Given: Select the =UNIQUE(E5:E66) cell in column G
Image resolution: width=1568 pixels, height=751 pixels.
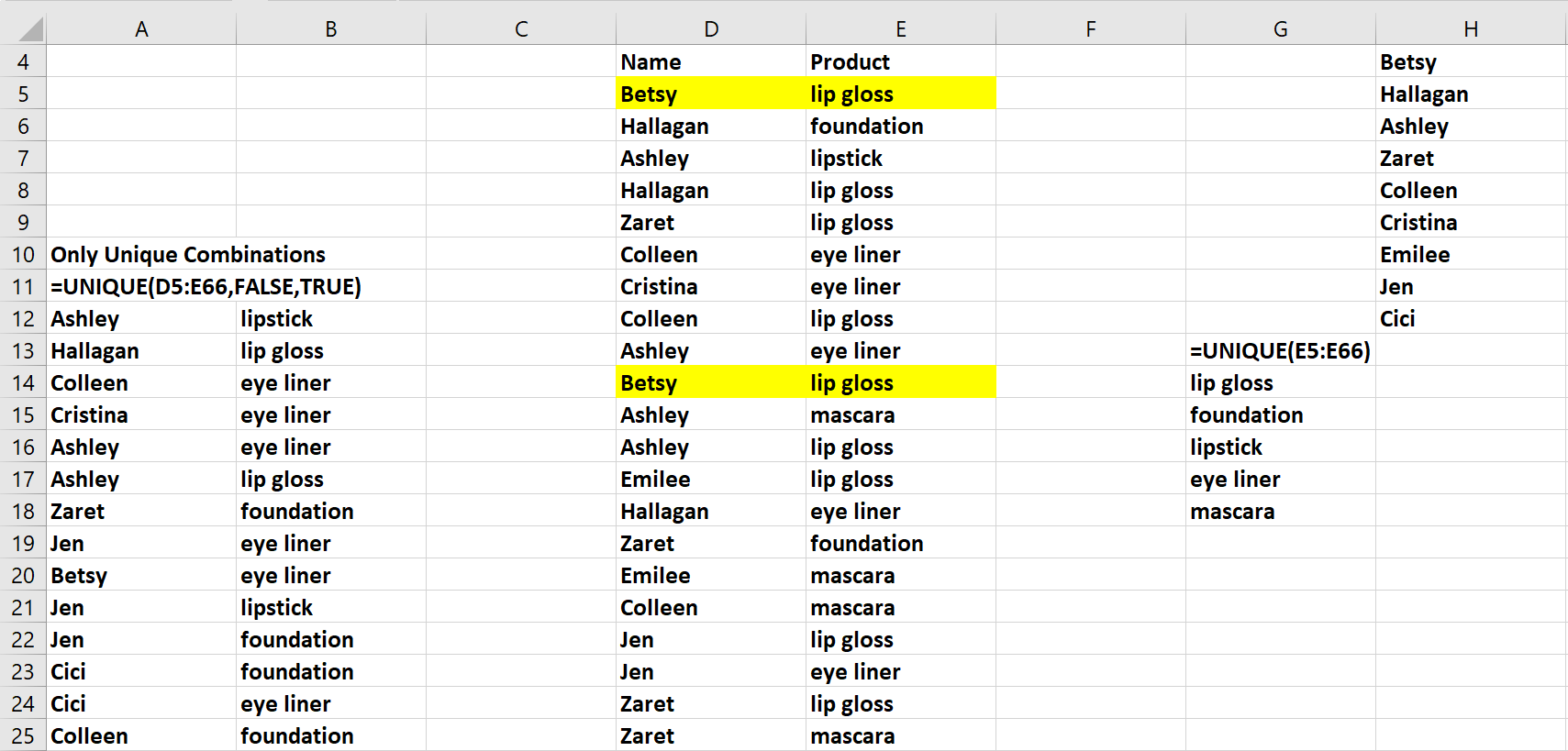Looking at the screenshot, I should (1280, 351).
